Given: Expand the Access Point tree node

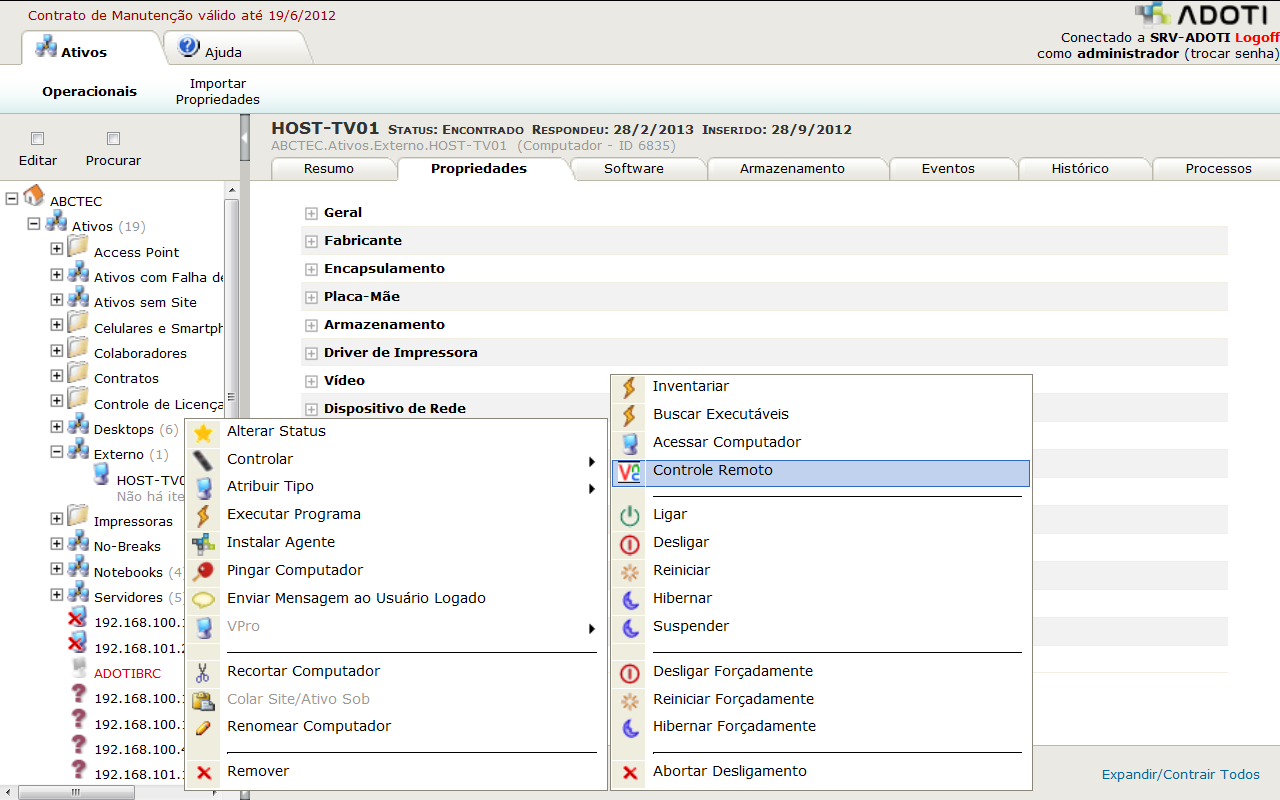Looking at the screenshot, I should pos(56,248).
